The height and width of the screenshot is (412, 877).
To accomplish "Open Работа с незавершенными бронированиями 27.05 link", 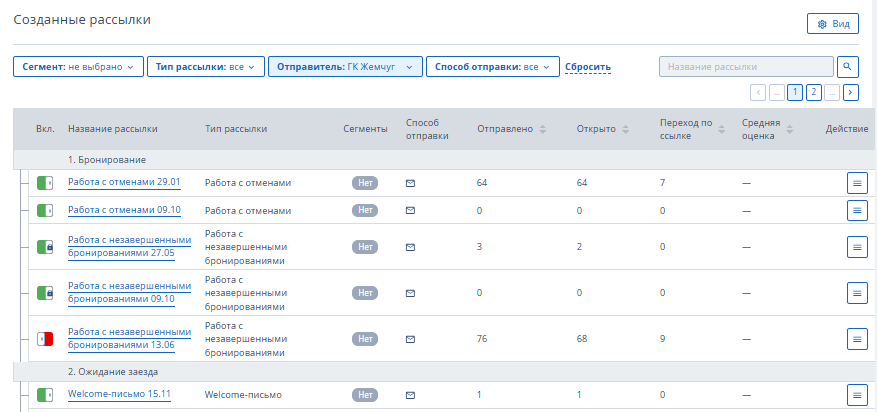I will [x=129, y=247].
